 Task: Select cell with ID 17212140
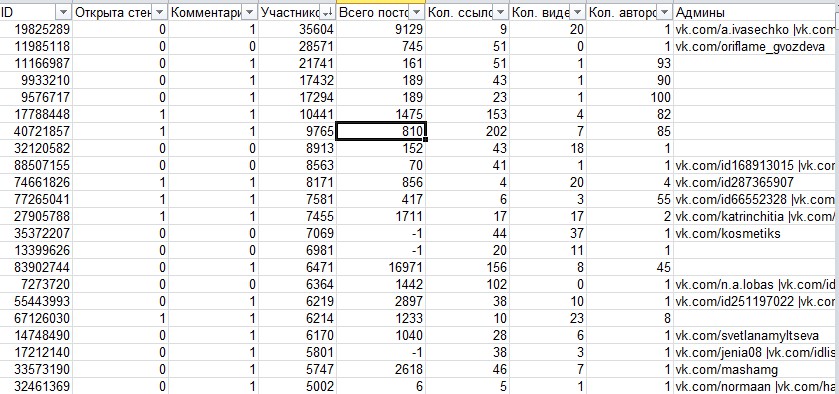click(36, 352)
